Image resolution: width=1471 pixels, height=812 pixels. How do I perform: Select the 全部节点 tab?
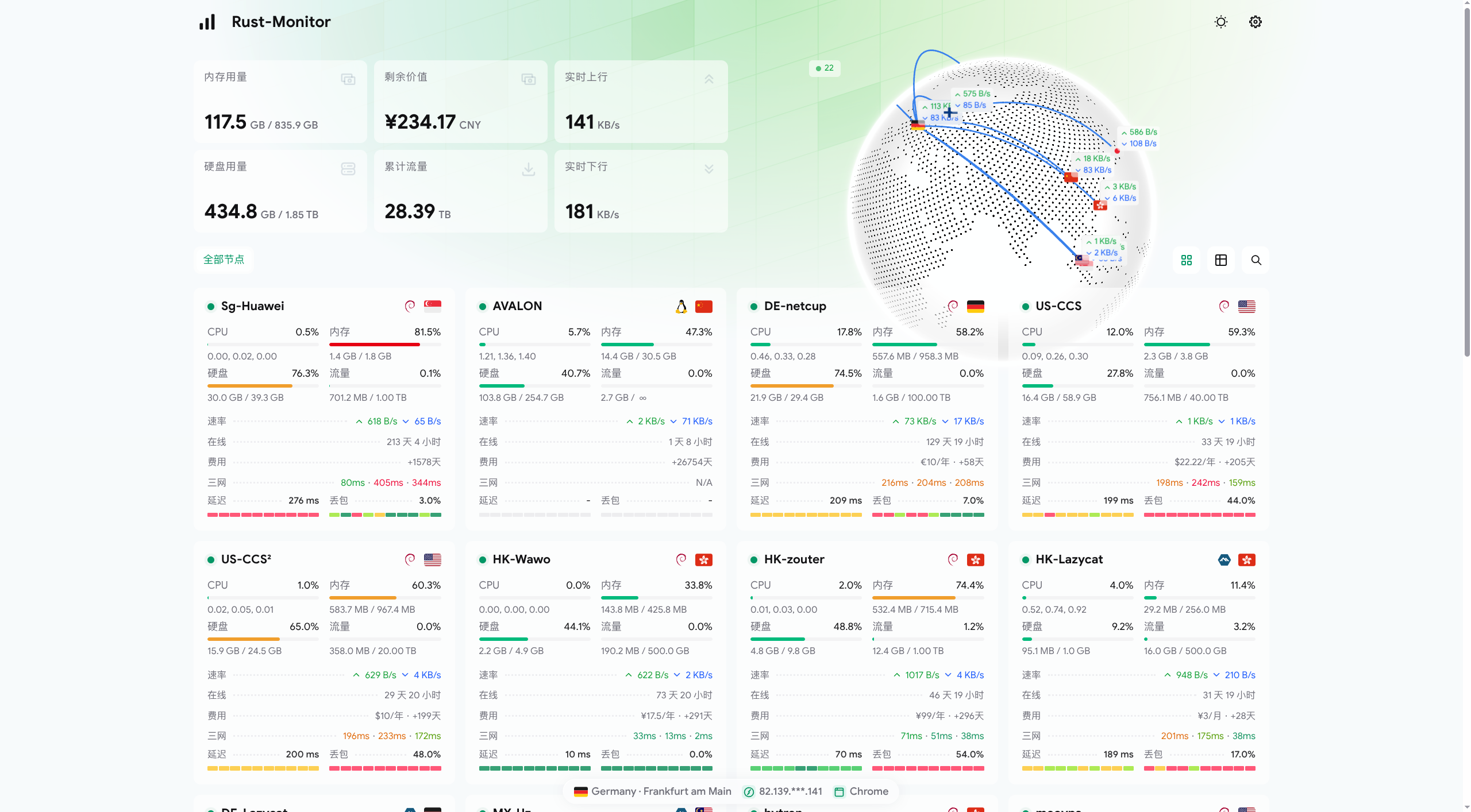[224, 260]
